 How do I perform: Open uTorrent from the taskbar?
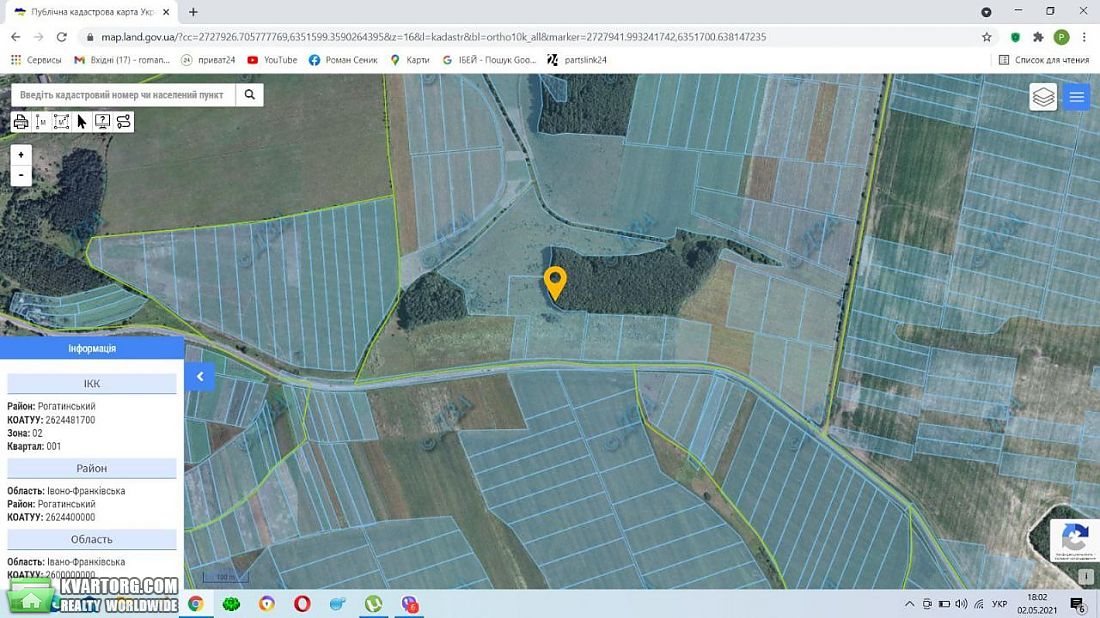tap(373, 603)
